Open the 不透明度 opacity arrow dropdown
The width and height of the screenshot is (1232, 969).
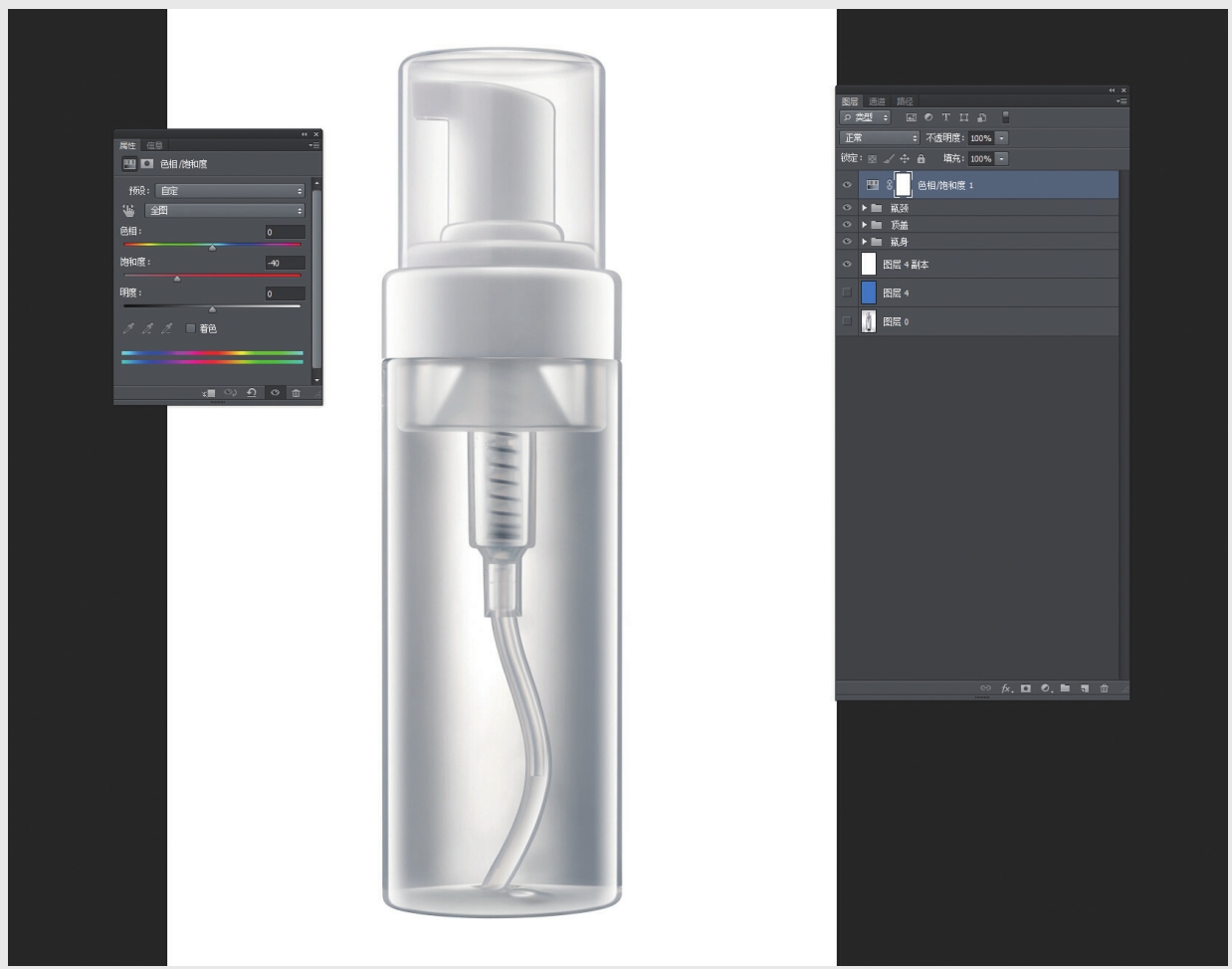(x=1002, y=138)
